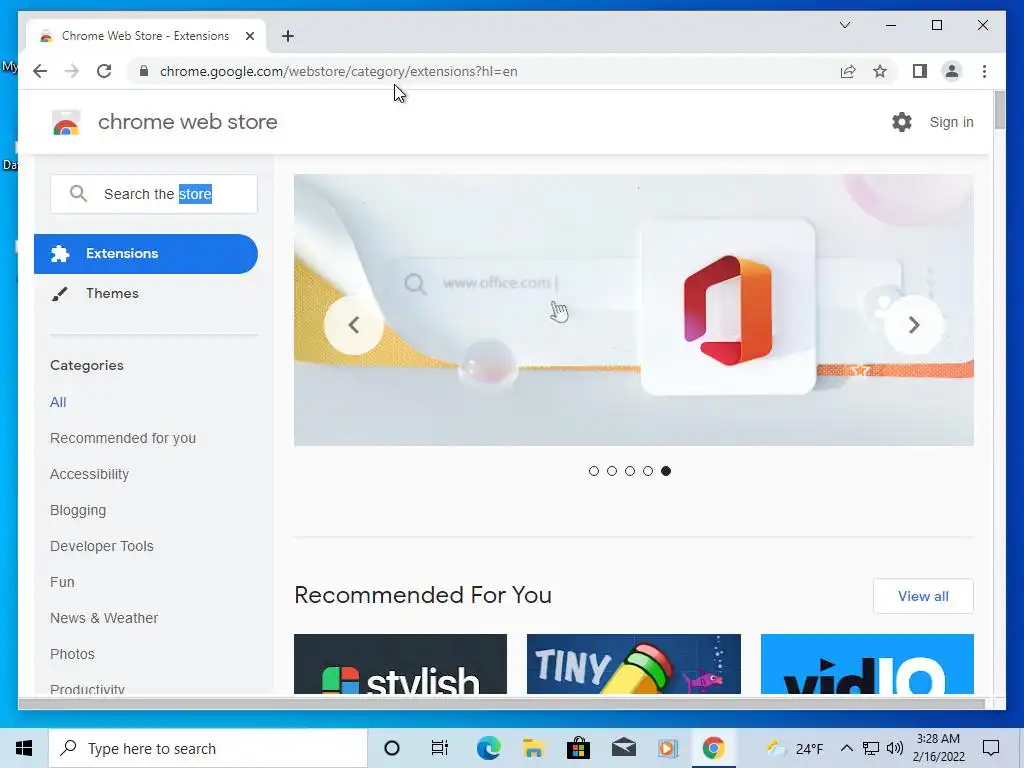Click the Search the store field
This screenshot has width=1024, height=768.
tap(153, 194)
